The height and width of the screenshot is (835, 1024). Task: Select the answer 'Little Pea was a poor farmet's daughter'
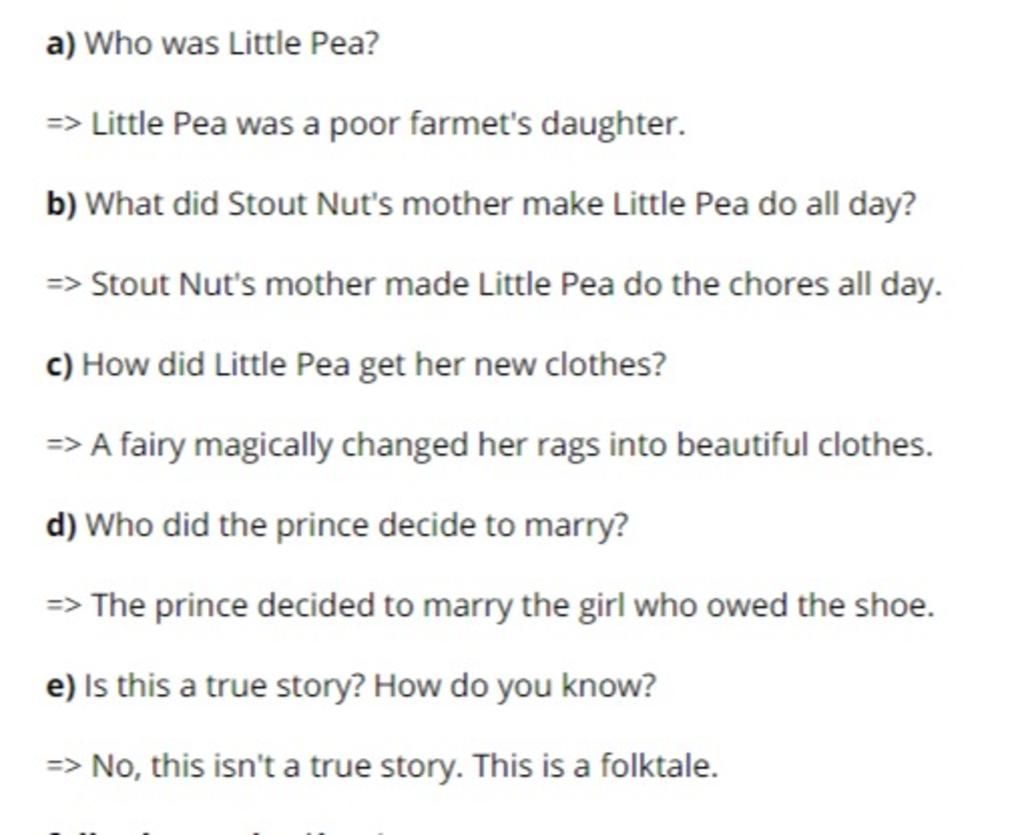click(388, 124)
